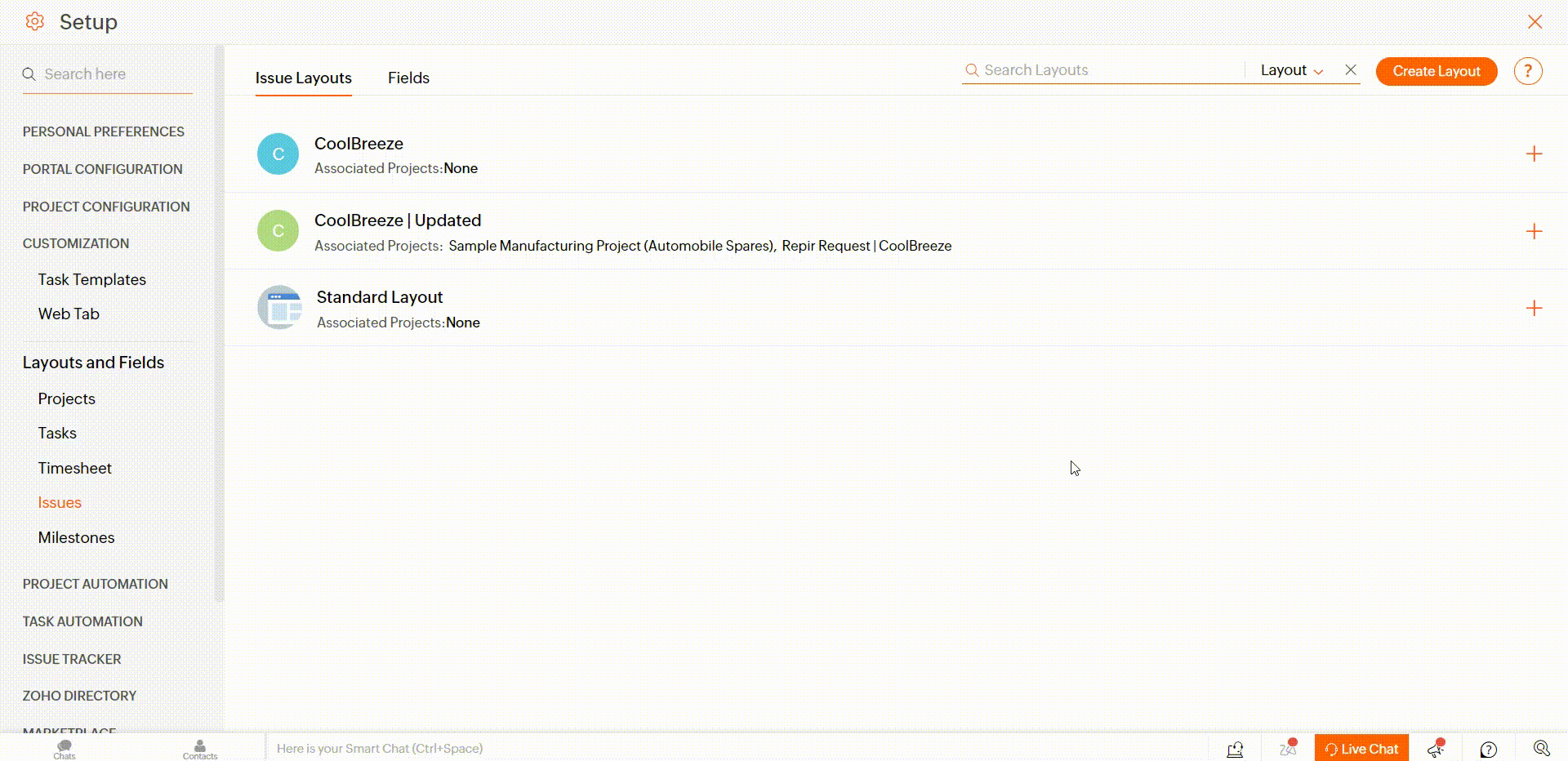Select the Issue Layouts tab
Image resolution: width=1568 pixels, height=761 pixels.
point(303,78)
